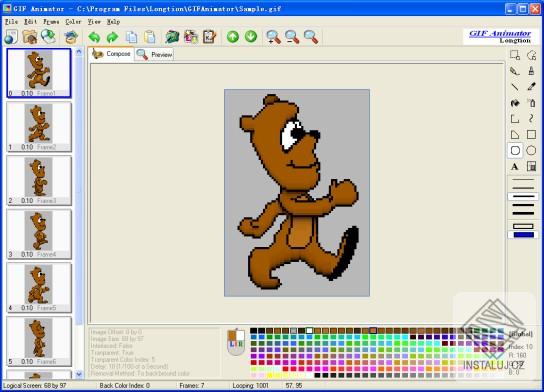
Task: Pick the black swatch starting the palette
Action: coord(254,331)
